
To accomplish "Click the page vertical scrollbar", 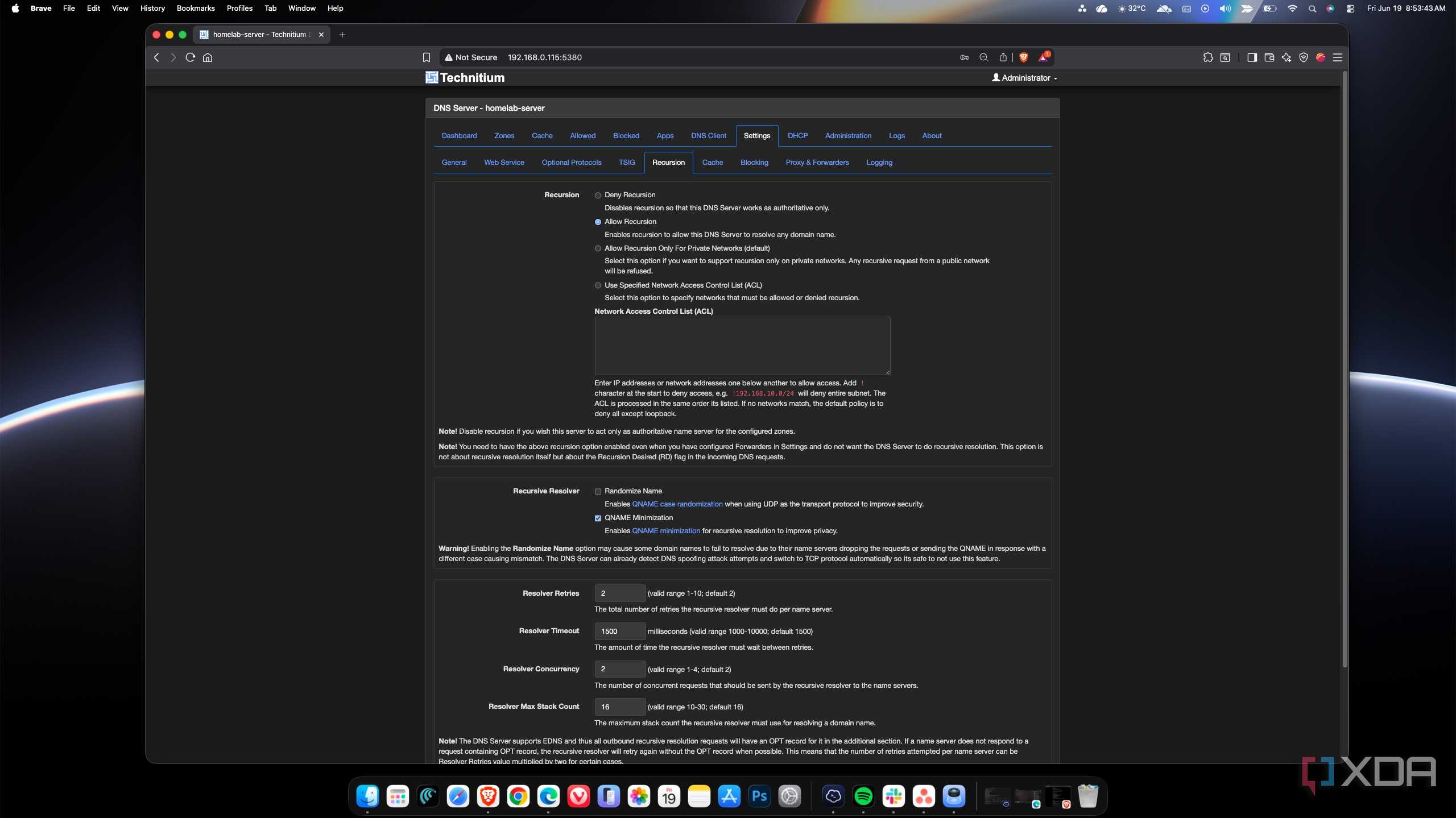I will 1345,369.
